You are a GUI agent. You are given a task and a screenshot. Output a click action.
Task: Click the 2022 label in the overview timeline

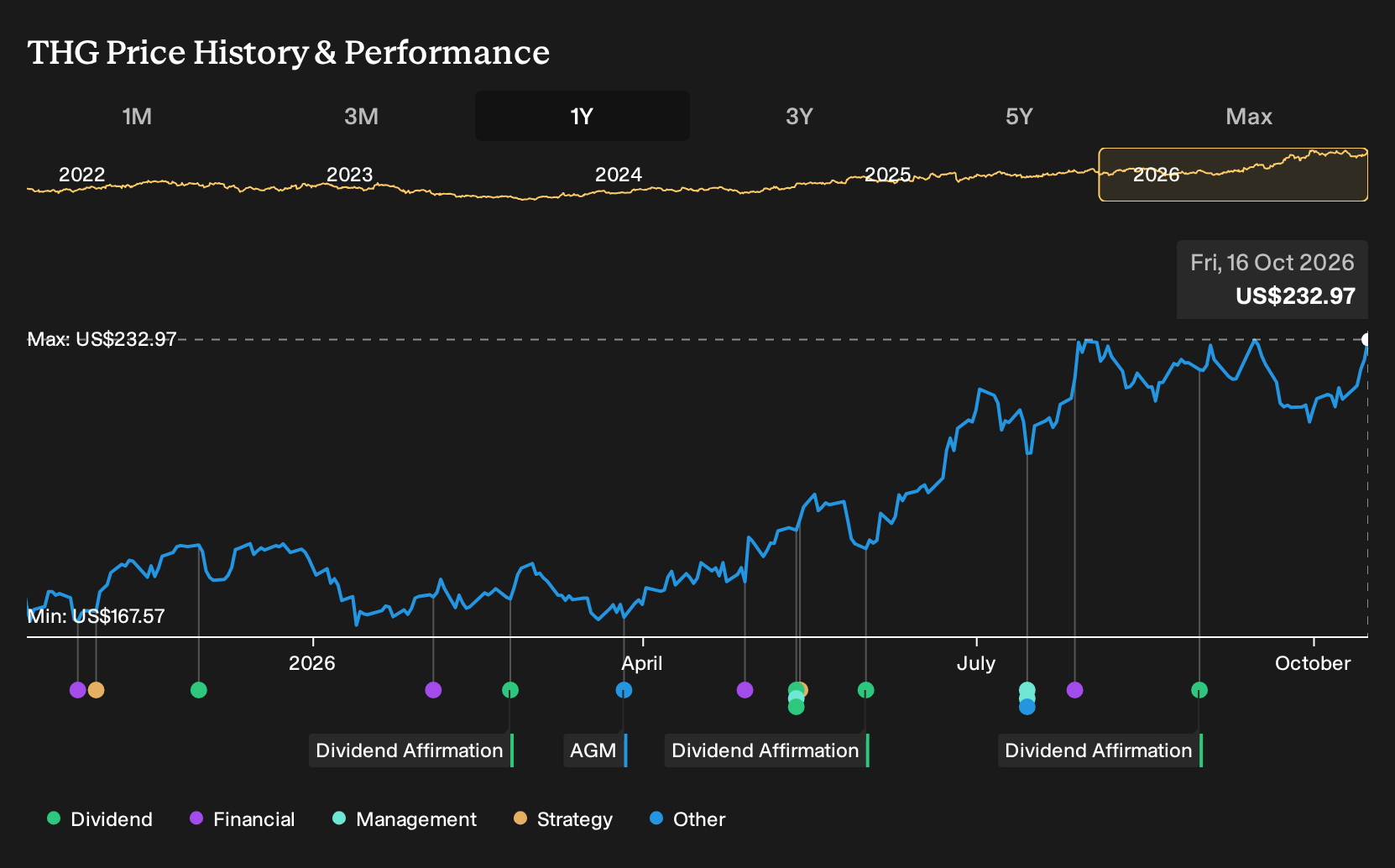pos(81,175)
